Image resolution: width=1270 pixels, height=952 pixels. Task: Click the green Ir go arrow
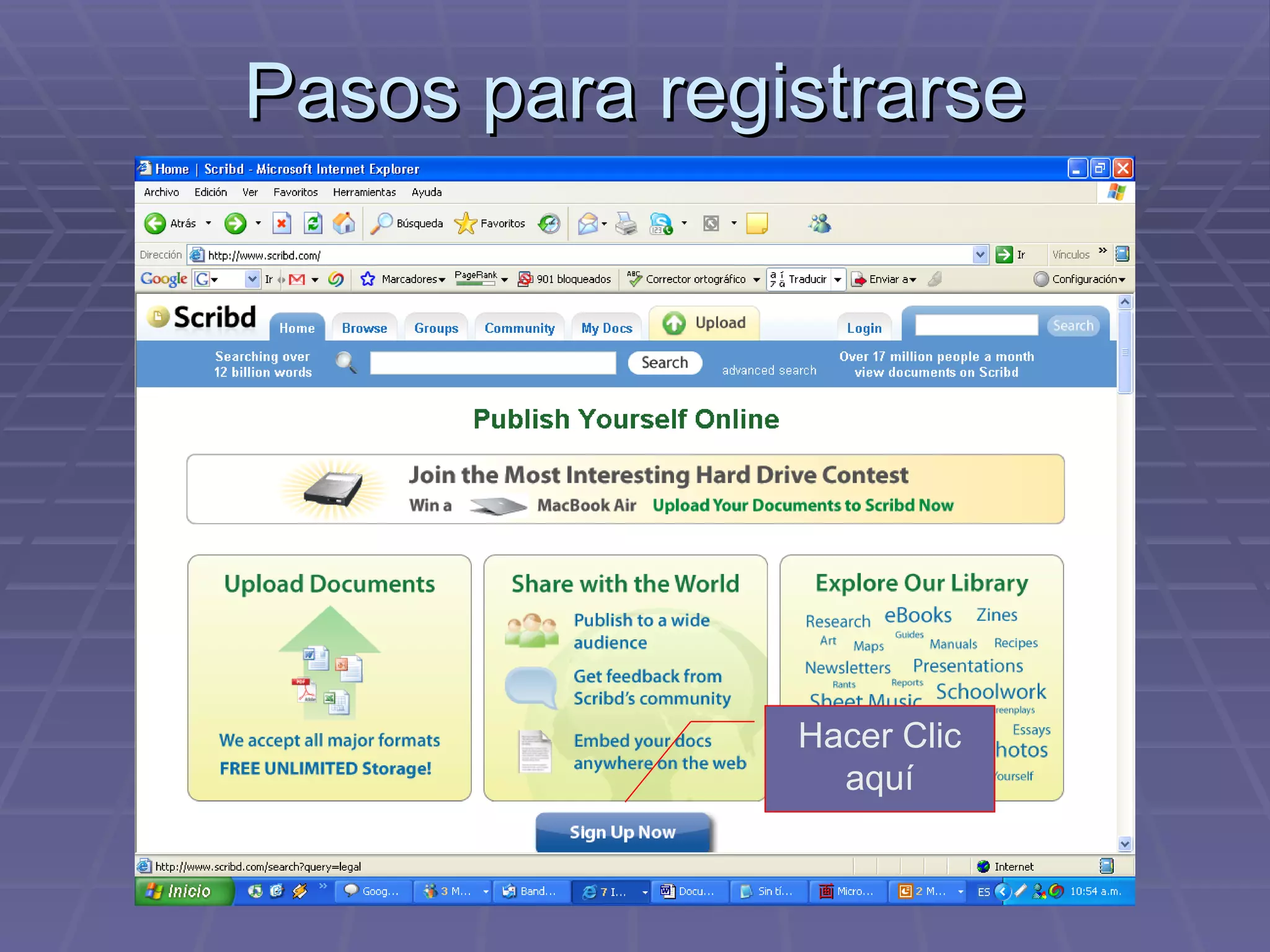[x=1004, y=255]
